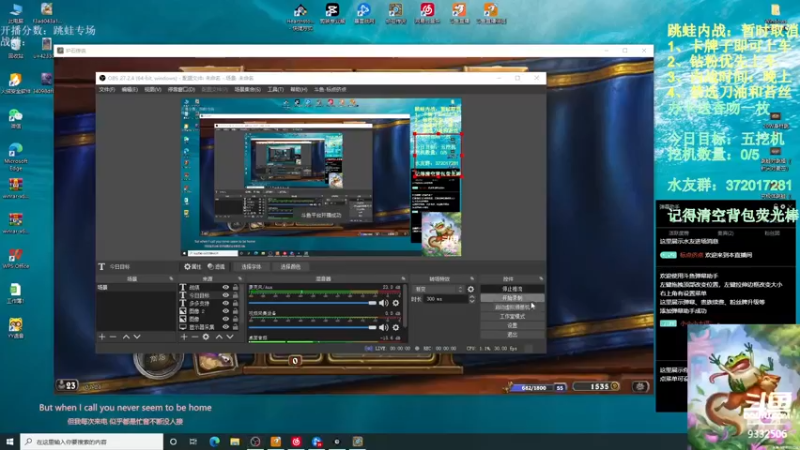Image resolution: width=800 pixels, height=450 pixels.
Task: Open the transition type dropdown
Action: (438, 289)
